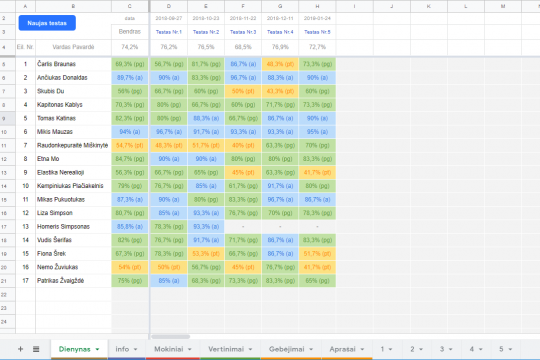Open sheet tab 3
This screenshot has width=540, height=360.
point(442,349)
